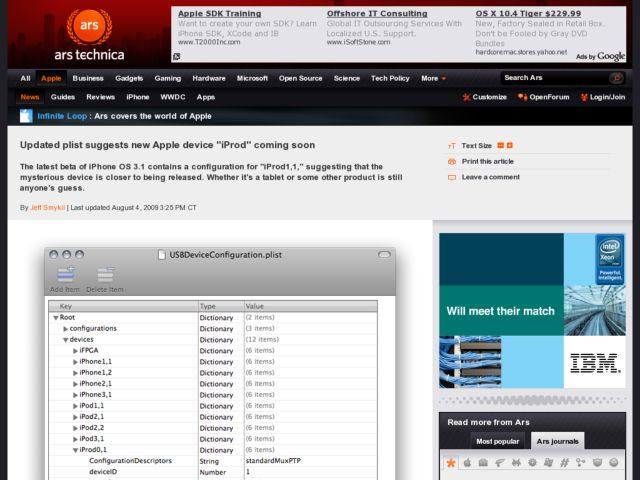
Task: Open the More dropdown in navigation
Action: coord(433,78)
